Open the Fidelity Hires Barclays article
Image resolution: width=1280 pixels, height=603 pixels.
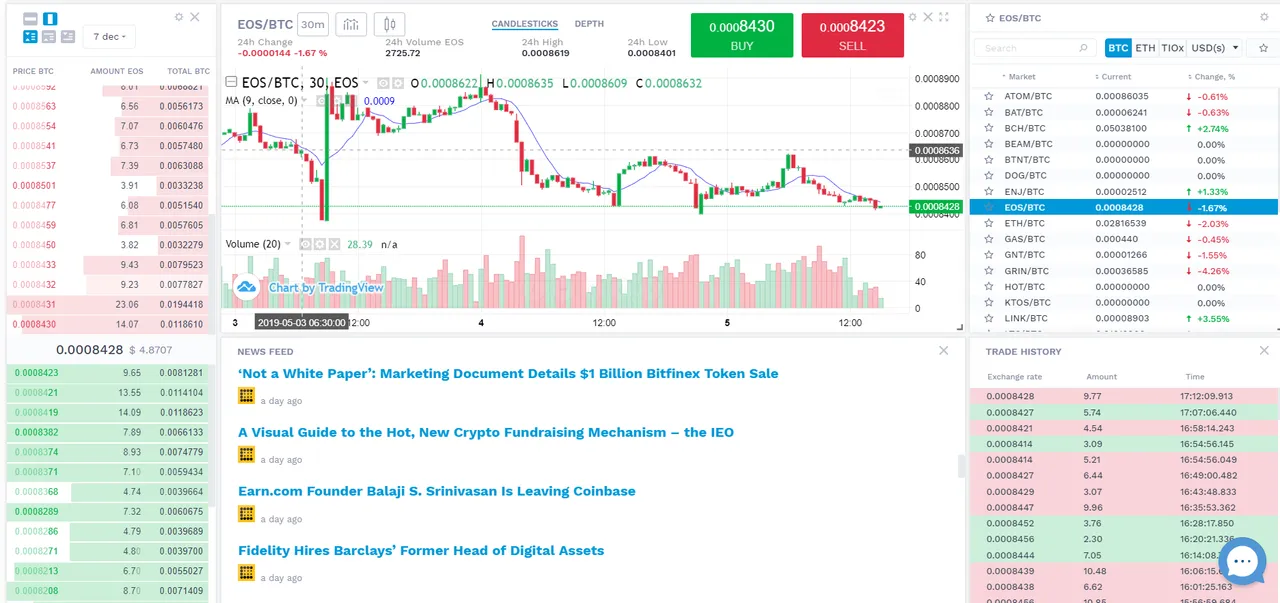coord(421,550)
